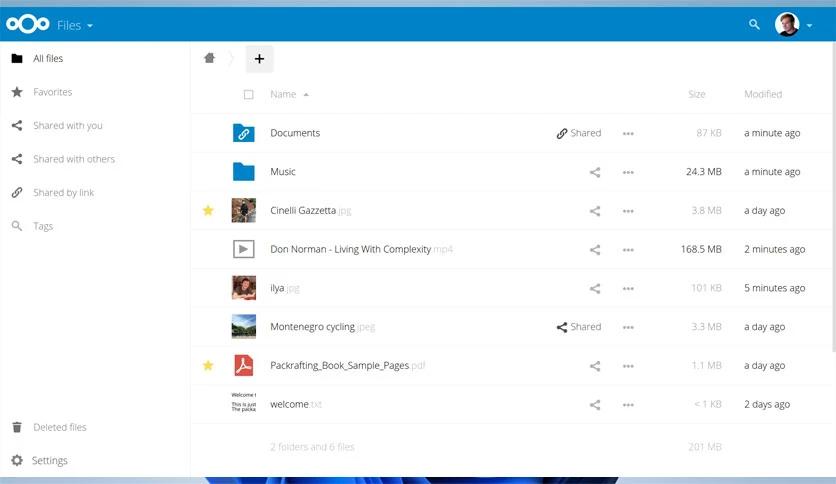Viewport: 836px width, 484px height.
Task: Open the Files app dropdown menu
Action: coord(75,25)
